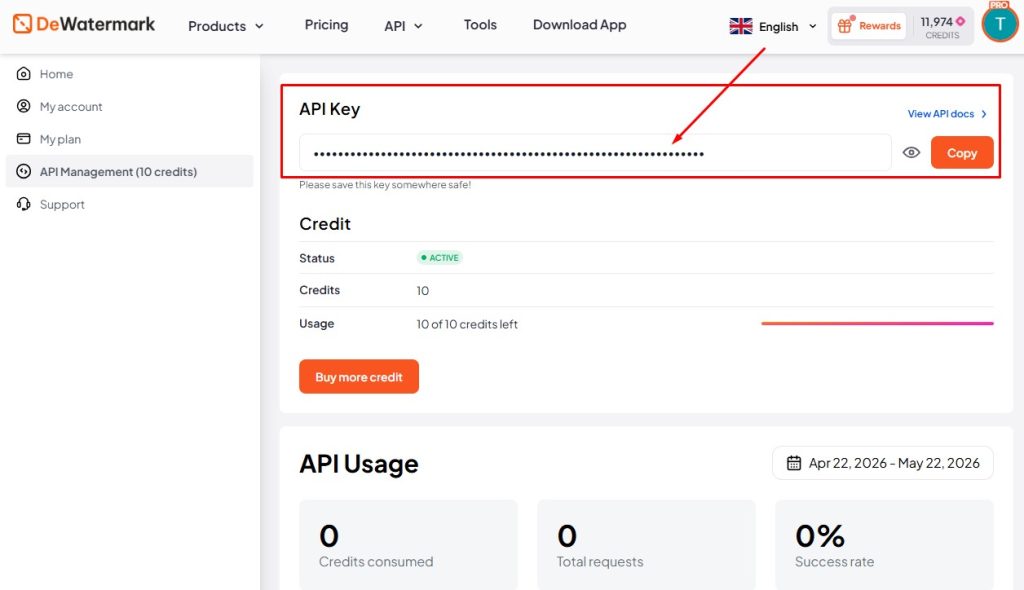This screenshot has height=590, width=1024.
Task: Click the DeWatermark logo
Action: tap(84, 24)
